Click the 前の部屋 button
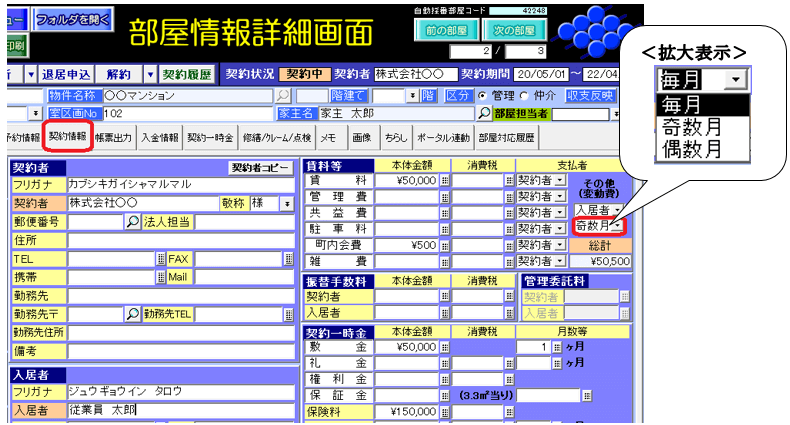The image size is (790, 425). coord(447,30)
